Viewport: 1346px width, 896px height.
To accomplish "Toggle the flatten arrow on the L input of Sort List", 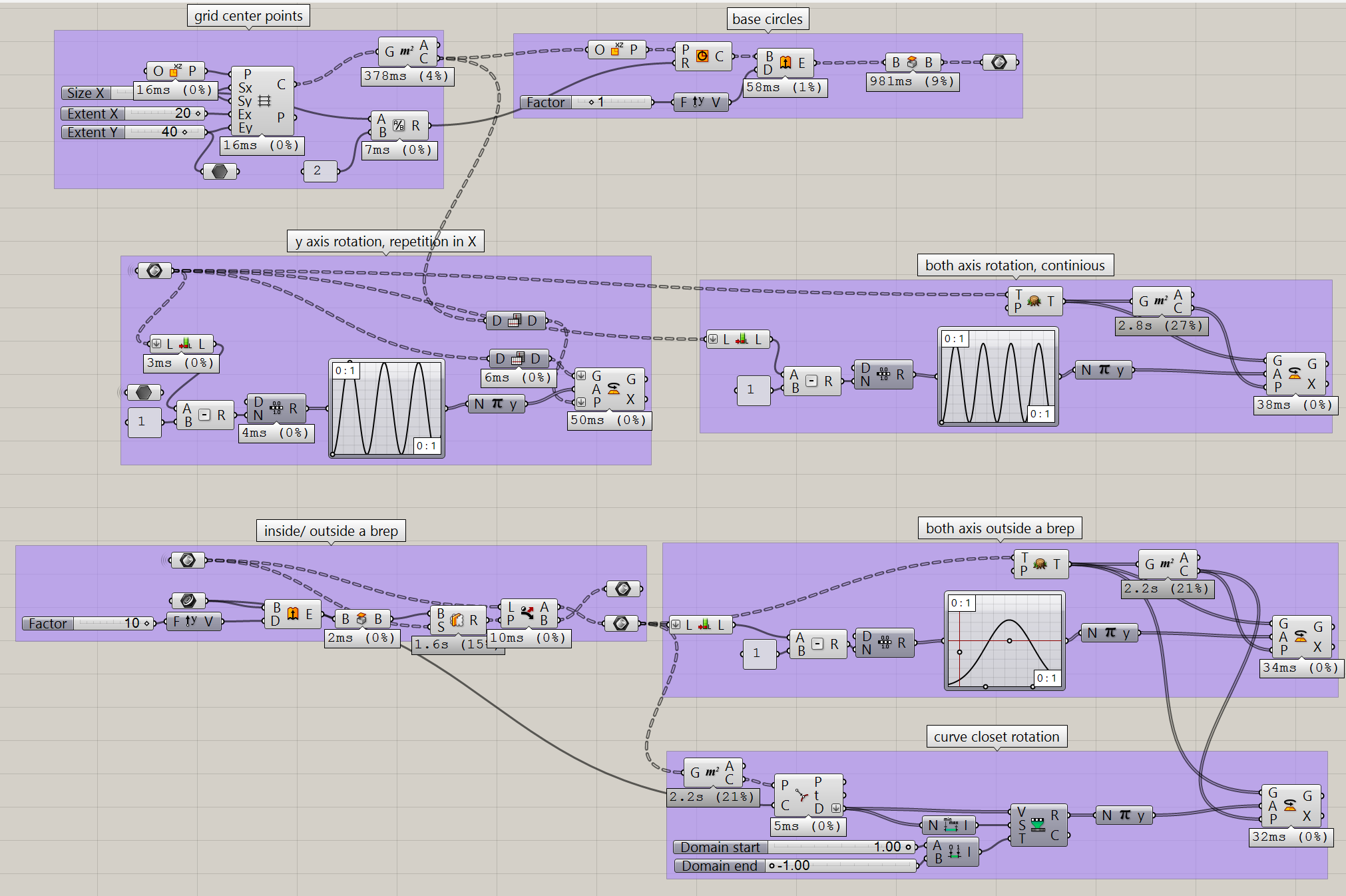I will click(x=157, y=343).
